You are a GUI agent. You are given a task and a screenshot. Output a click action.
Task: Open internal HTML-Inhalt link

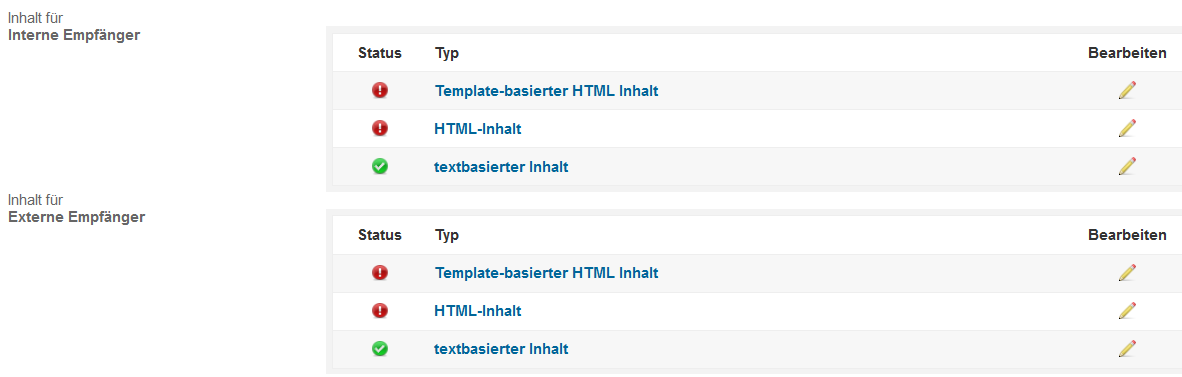pos(478,129)
